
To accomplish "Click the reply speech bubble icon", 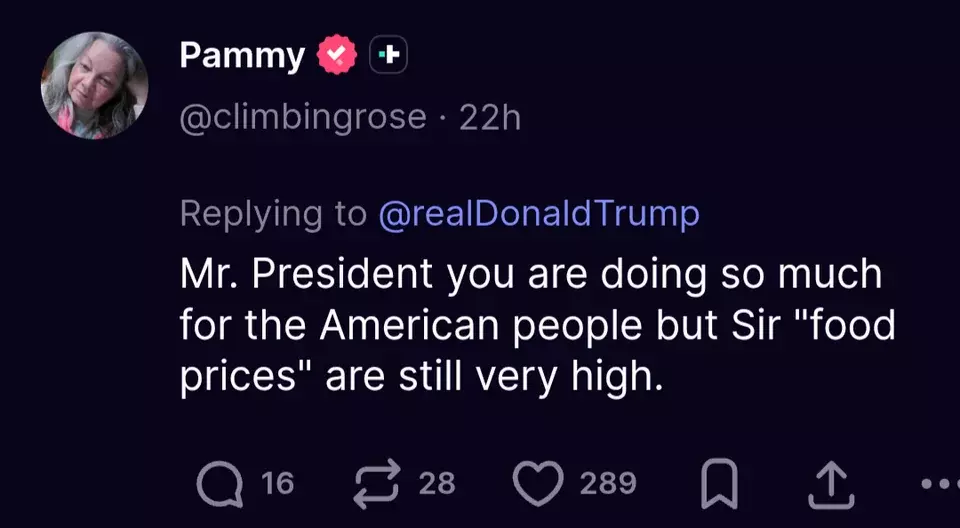I will coord(219,484).
